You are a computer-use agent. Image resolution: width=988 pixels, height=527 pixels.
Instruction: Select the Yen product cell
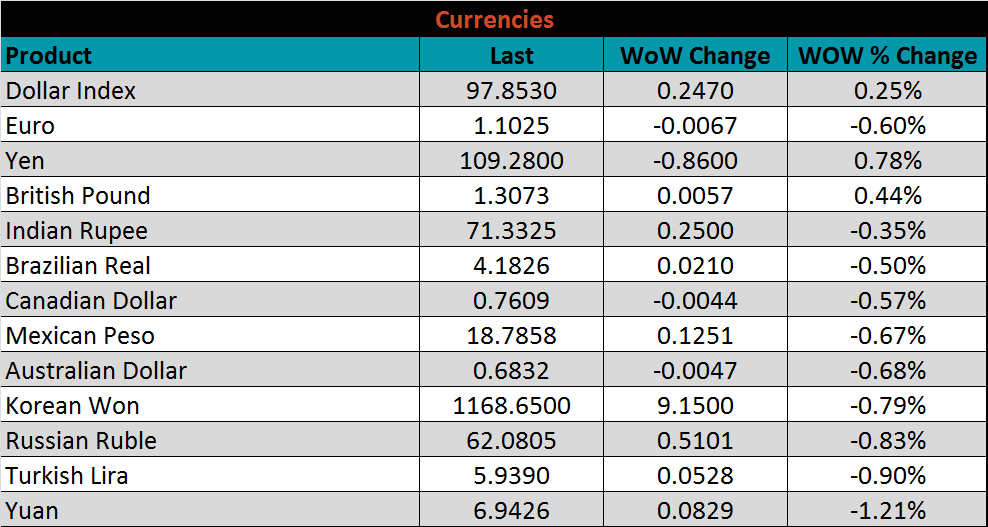coord(26,161)
